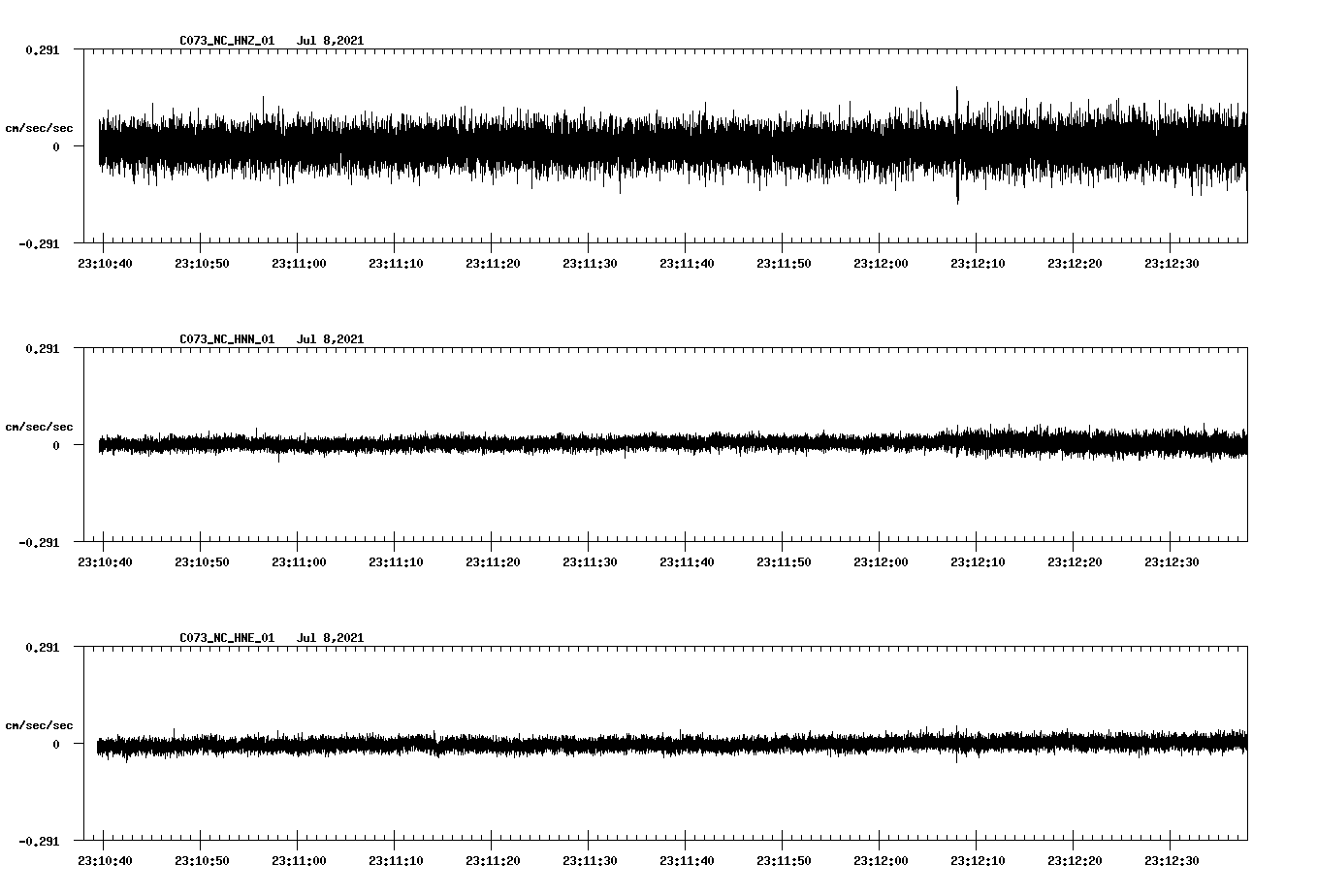Click 23:11:30 time label under HNZ plot
This screenshot has width=1317, height=896.
click(x=589, y=263)
